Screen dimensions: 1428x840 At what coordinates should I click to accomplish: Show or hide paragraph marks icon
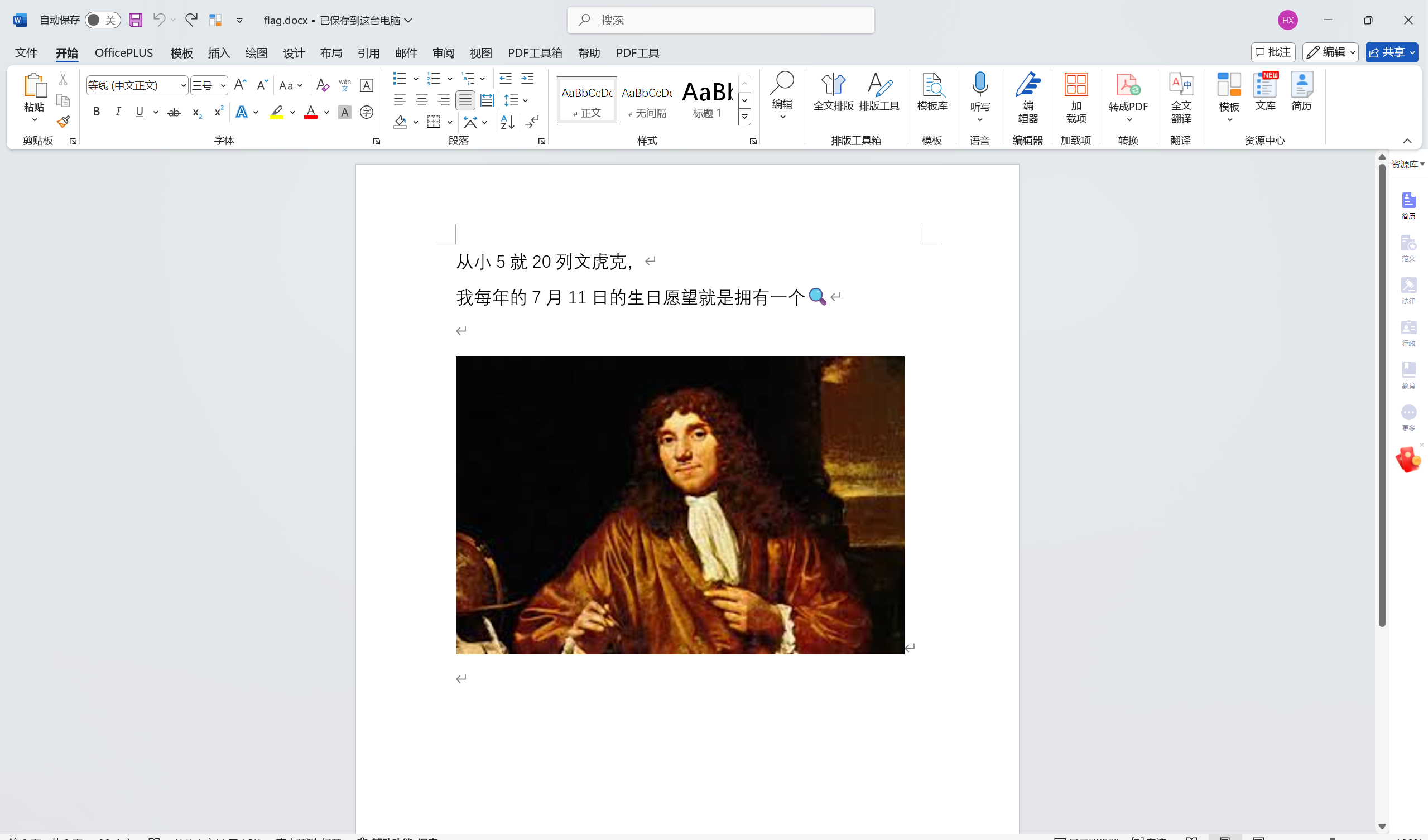click(532, 122)
